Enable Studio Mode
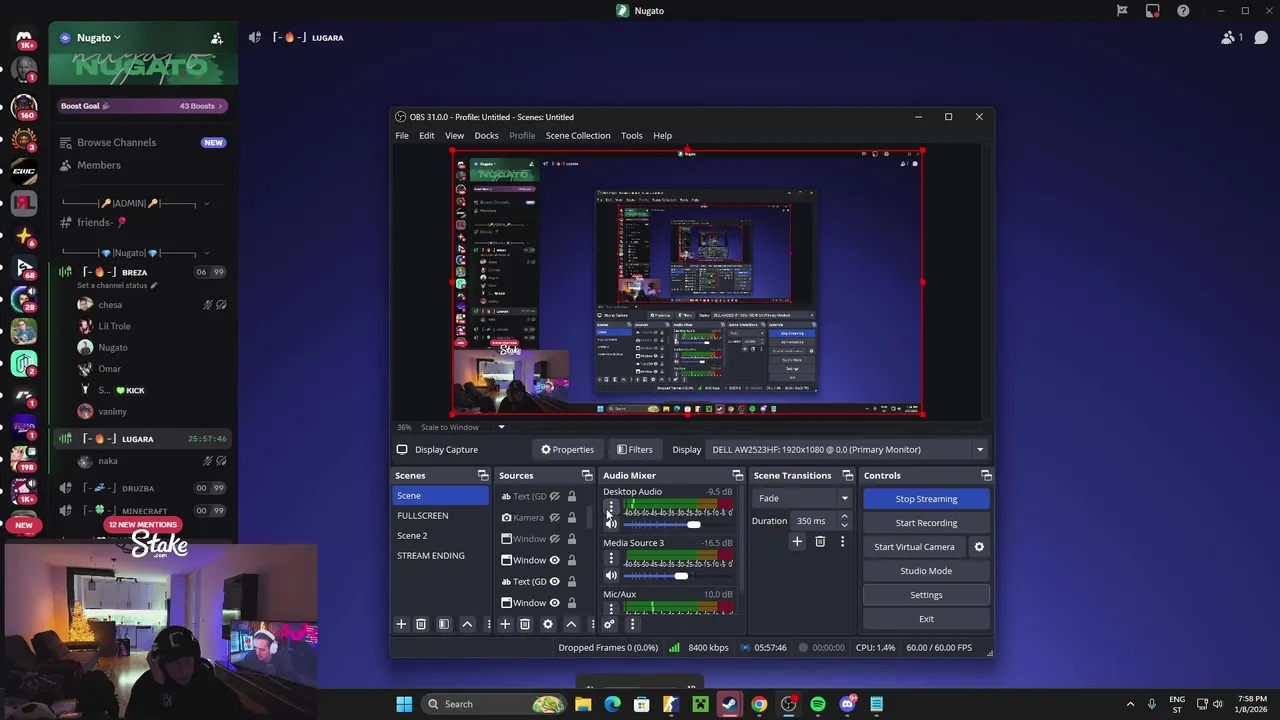1280x720 pixels. (x=926, y=571)
